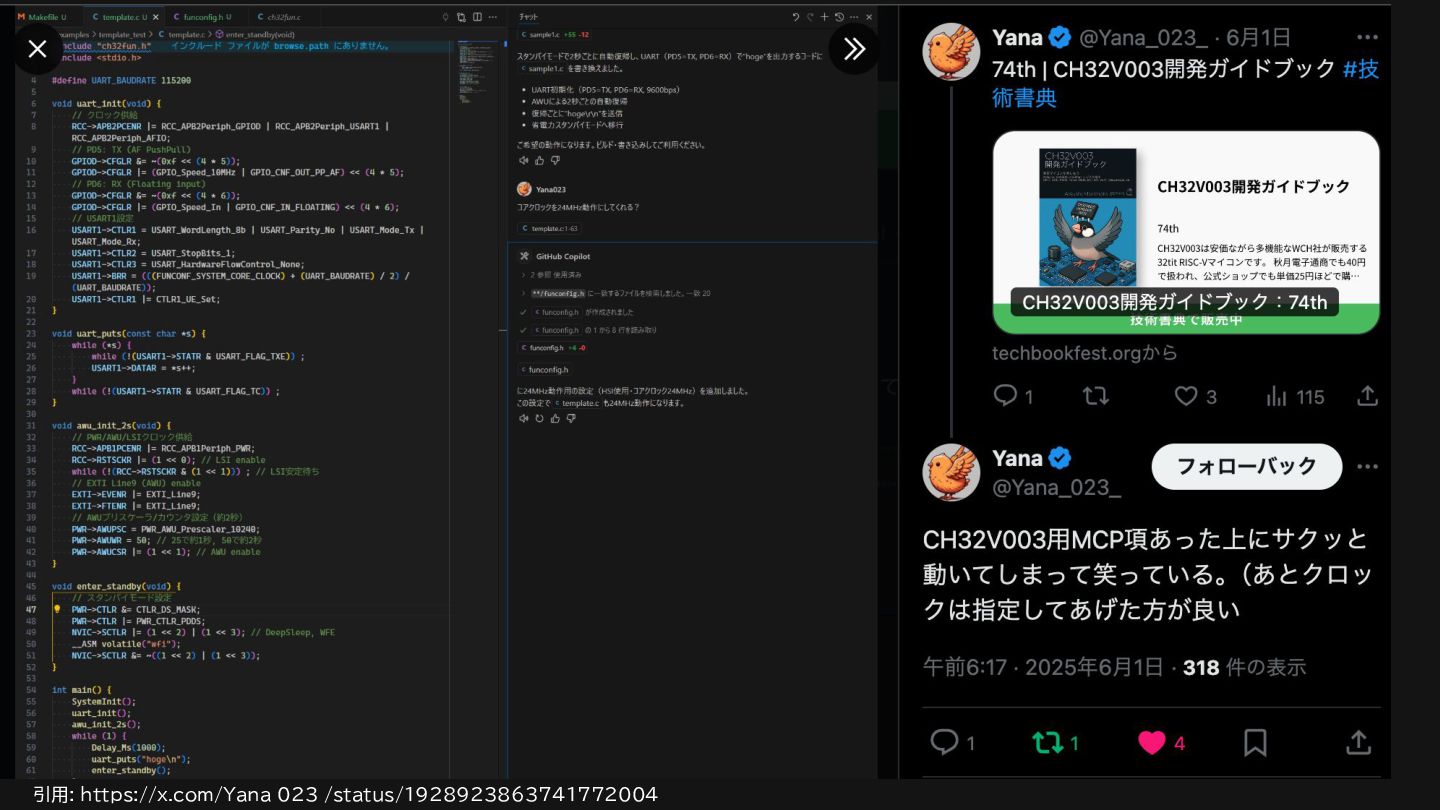Click template_test in the breadcrumb path

coord(122,34)
